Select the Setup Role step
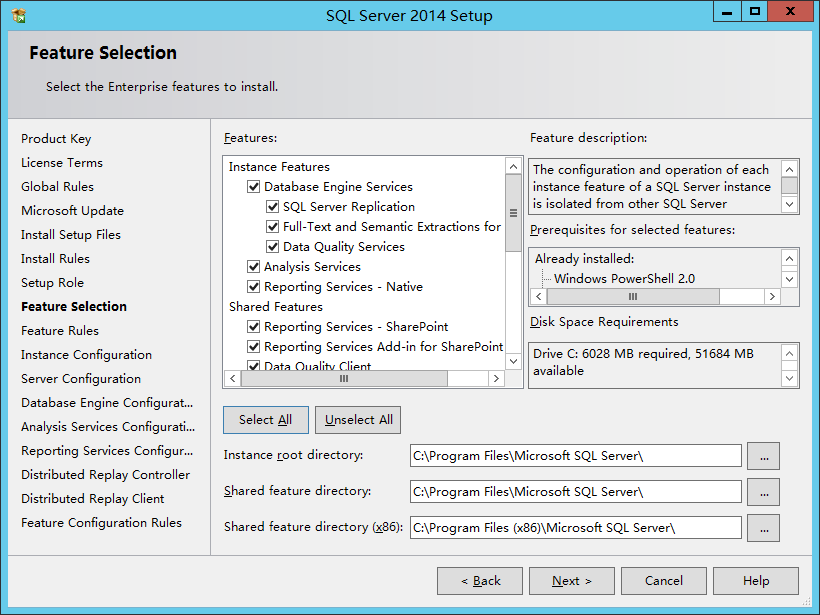 (52, 283)
